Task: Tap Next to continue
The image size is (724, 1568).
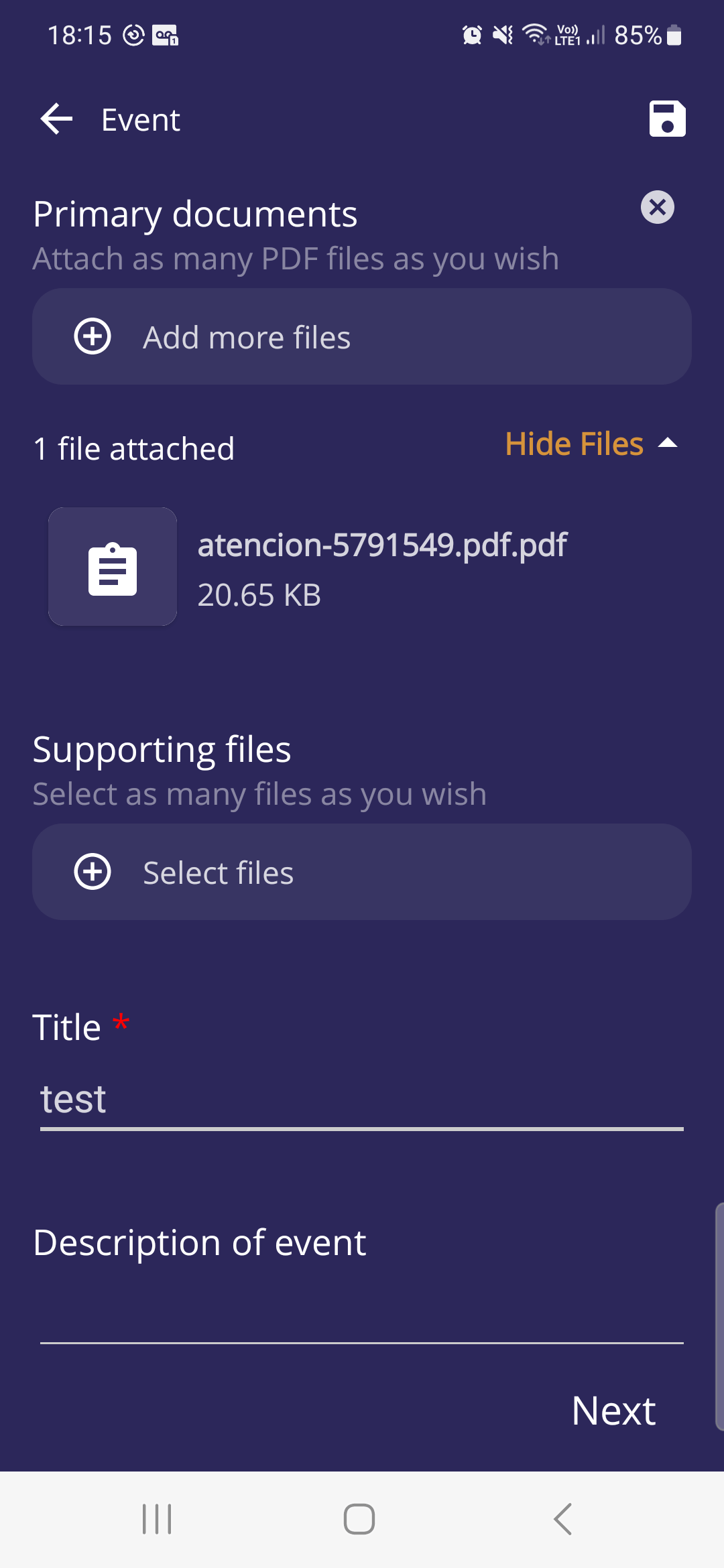Action: point(613,1411)
